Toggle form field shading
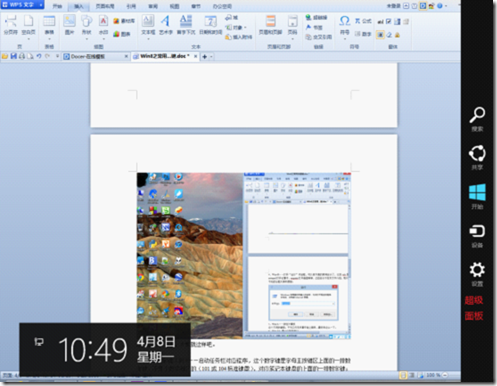497x386 pixels. pyautogui.click(x=380, y=35)
